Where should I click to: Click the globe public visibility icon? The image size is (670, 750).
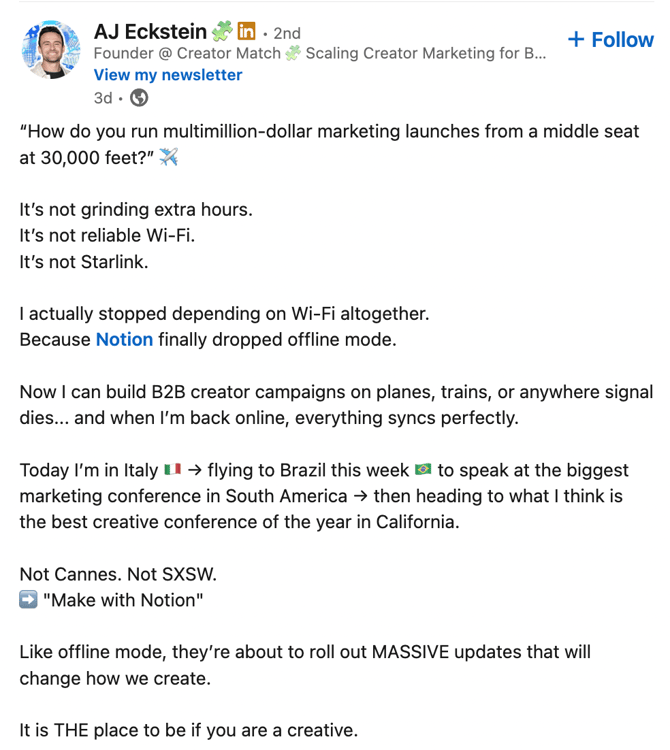139,98
